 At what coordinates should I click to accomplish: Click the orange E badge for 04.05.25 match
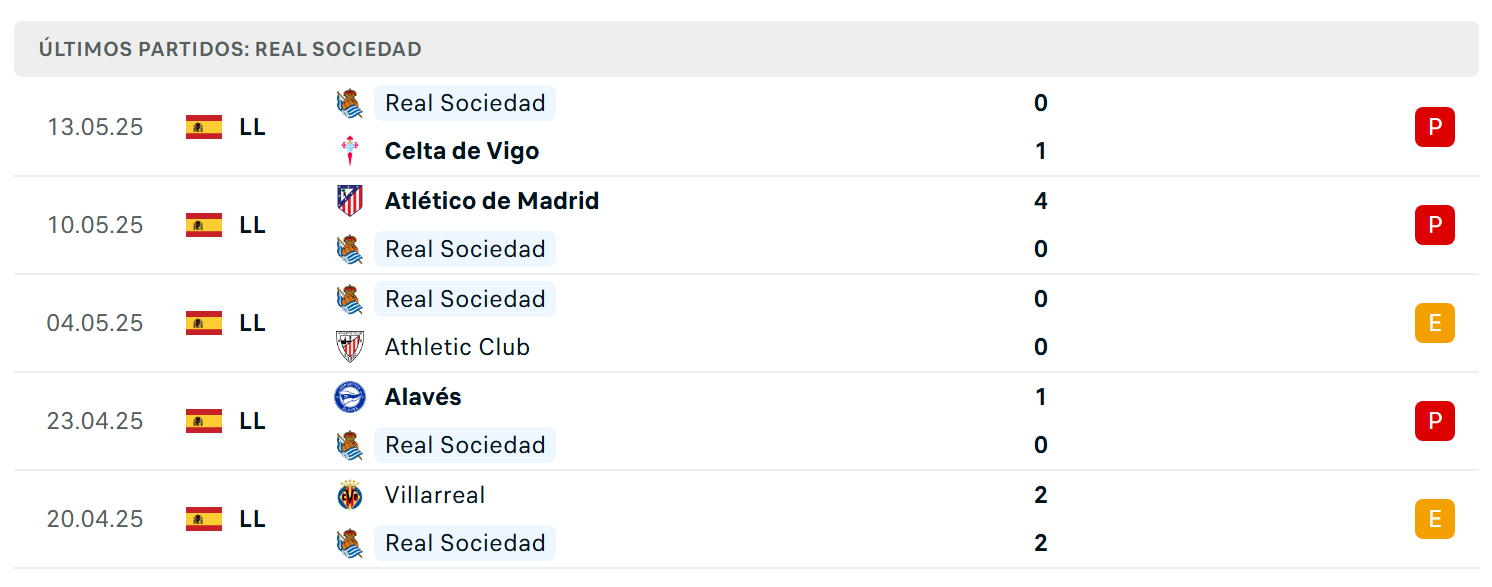(1435, 323)
